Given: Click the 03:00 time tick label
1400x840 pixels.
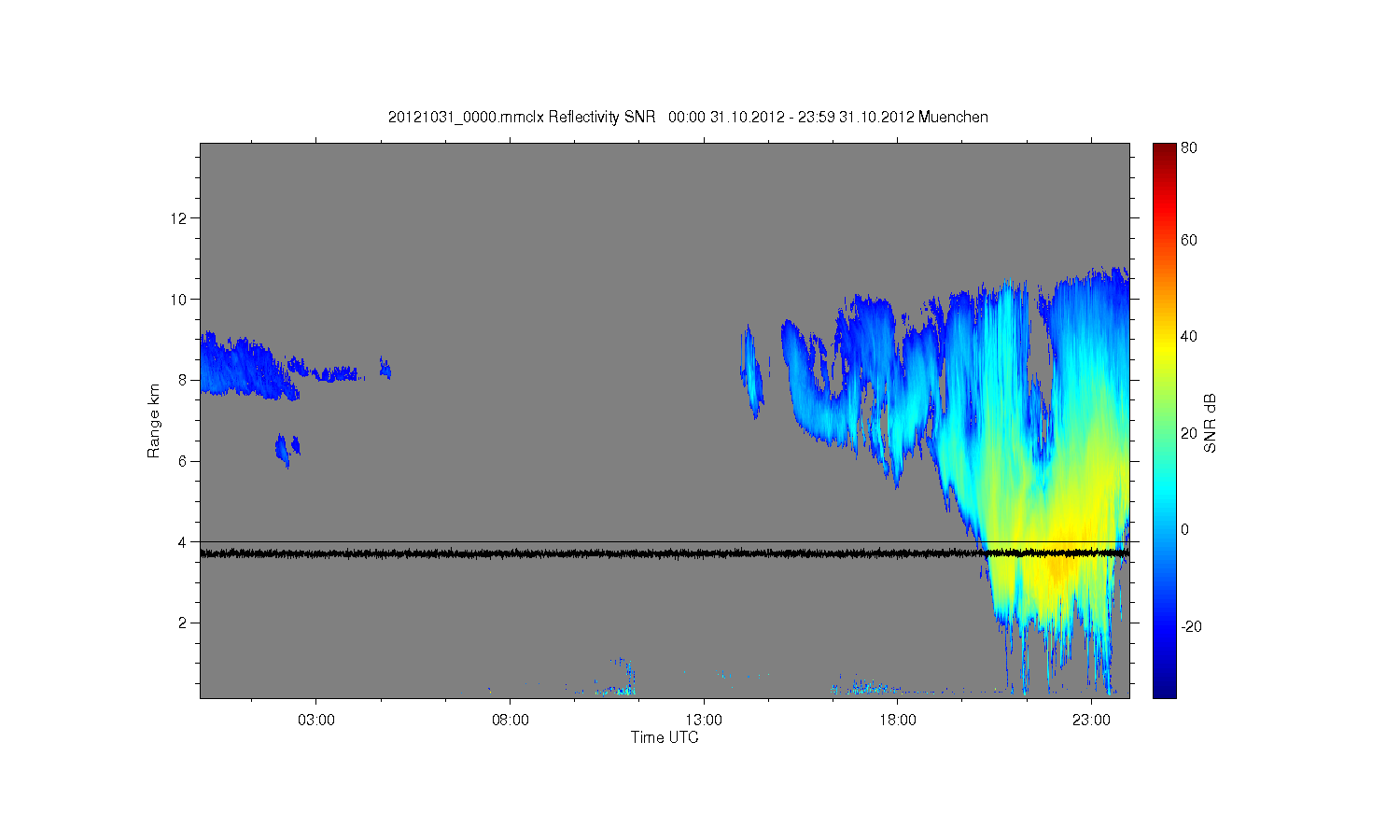Looking at the screenshot, I should tap(316, 721).
